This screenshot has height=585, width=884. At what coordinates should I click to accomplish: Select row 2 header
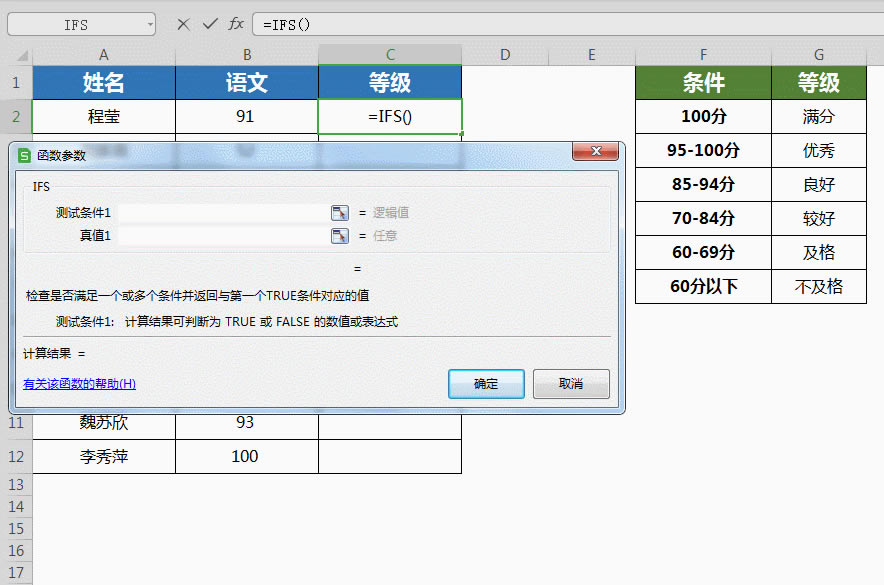click(x=16, y=117)
